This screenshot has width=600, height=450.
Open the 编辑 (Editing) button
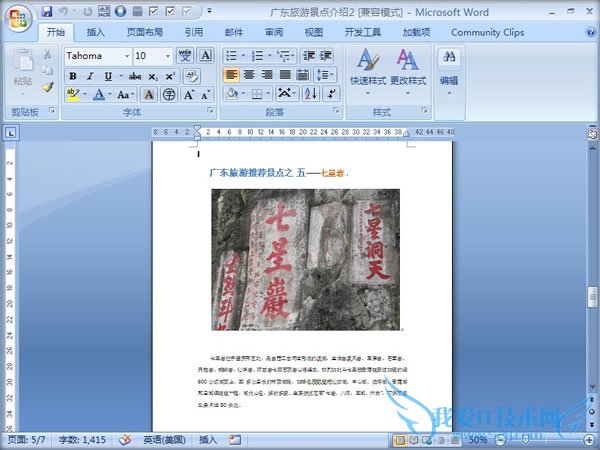tap(449, 72)
